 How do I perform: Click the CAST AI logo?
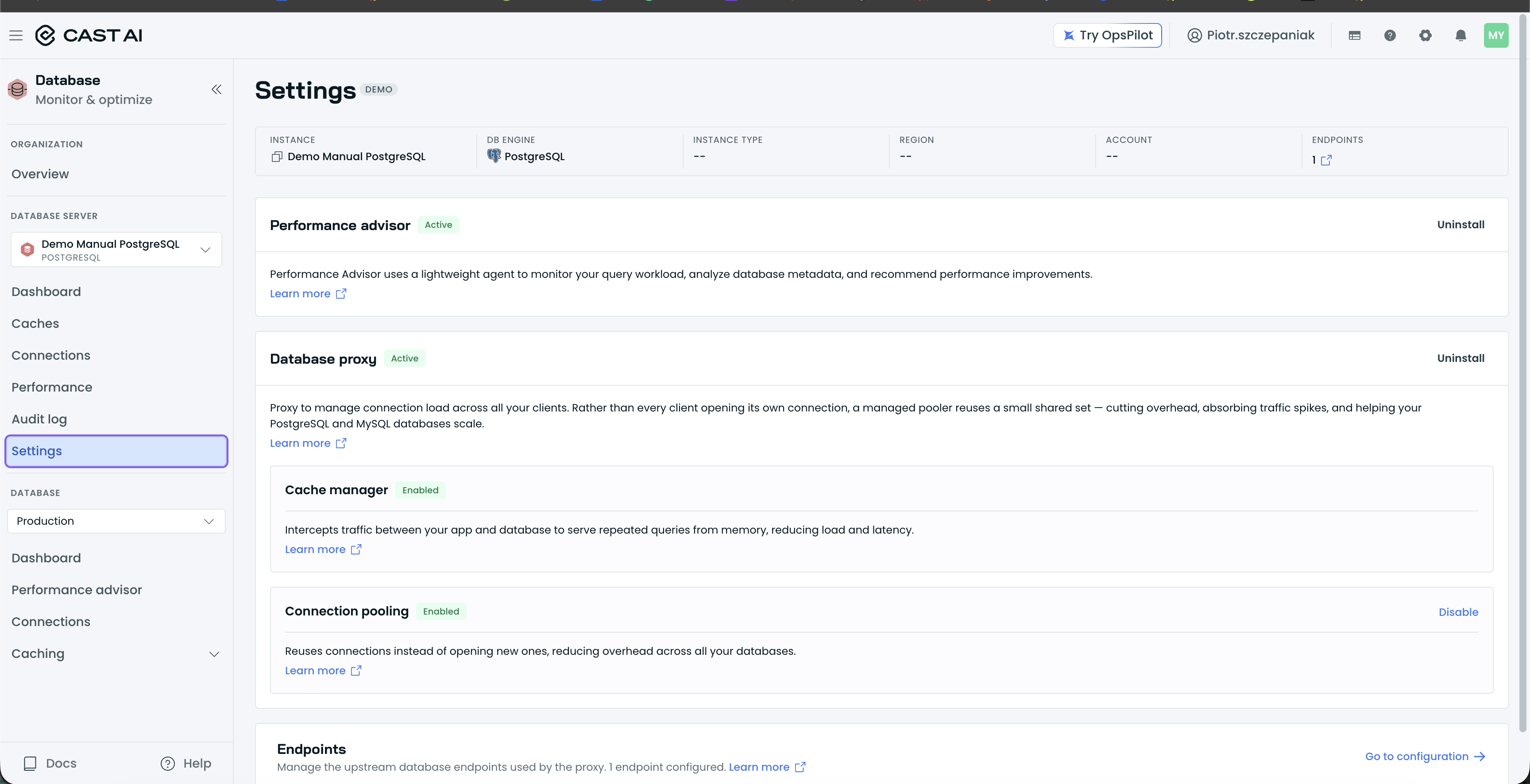click(x=89, y=35)
